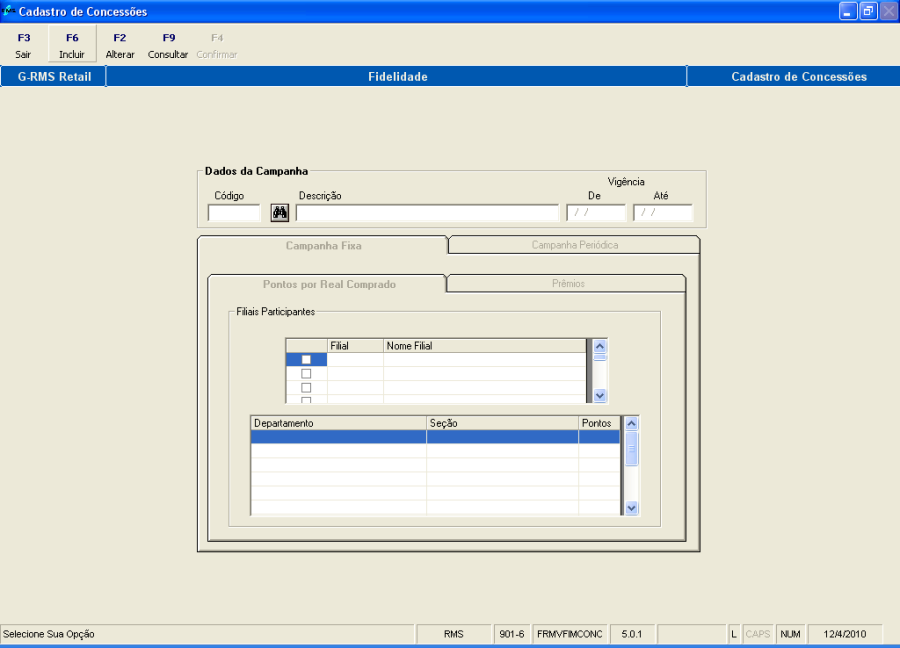Click the G-RMS Retail header label
Image resolution: width=900 pixels, height=648 pixels.
[54, 77]
